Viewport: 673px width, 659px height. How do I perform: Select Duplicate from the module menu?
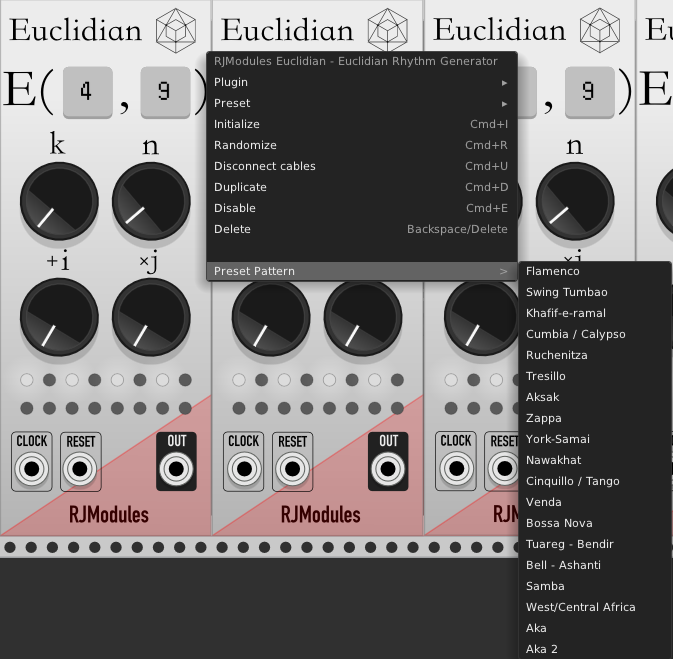click(x=361, y=187)
